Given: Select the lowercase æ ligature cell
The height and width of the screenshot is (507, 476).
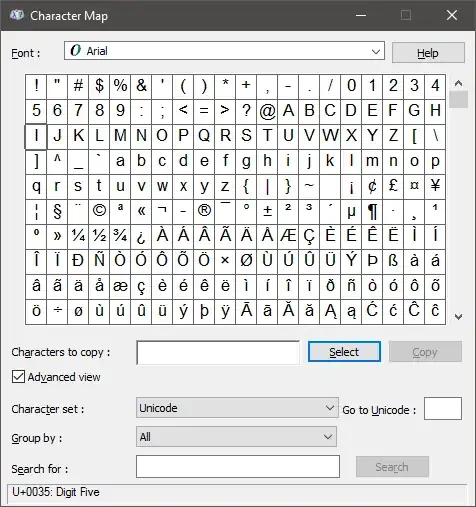Looking at the screenshot, I should point(120,286).
